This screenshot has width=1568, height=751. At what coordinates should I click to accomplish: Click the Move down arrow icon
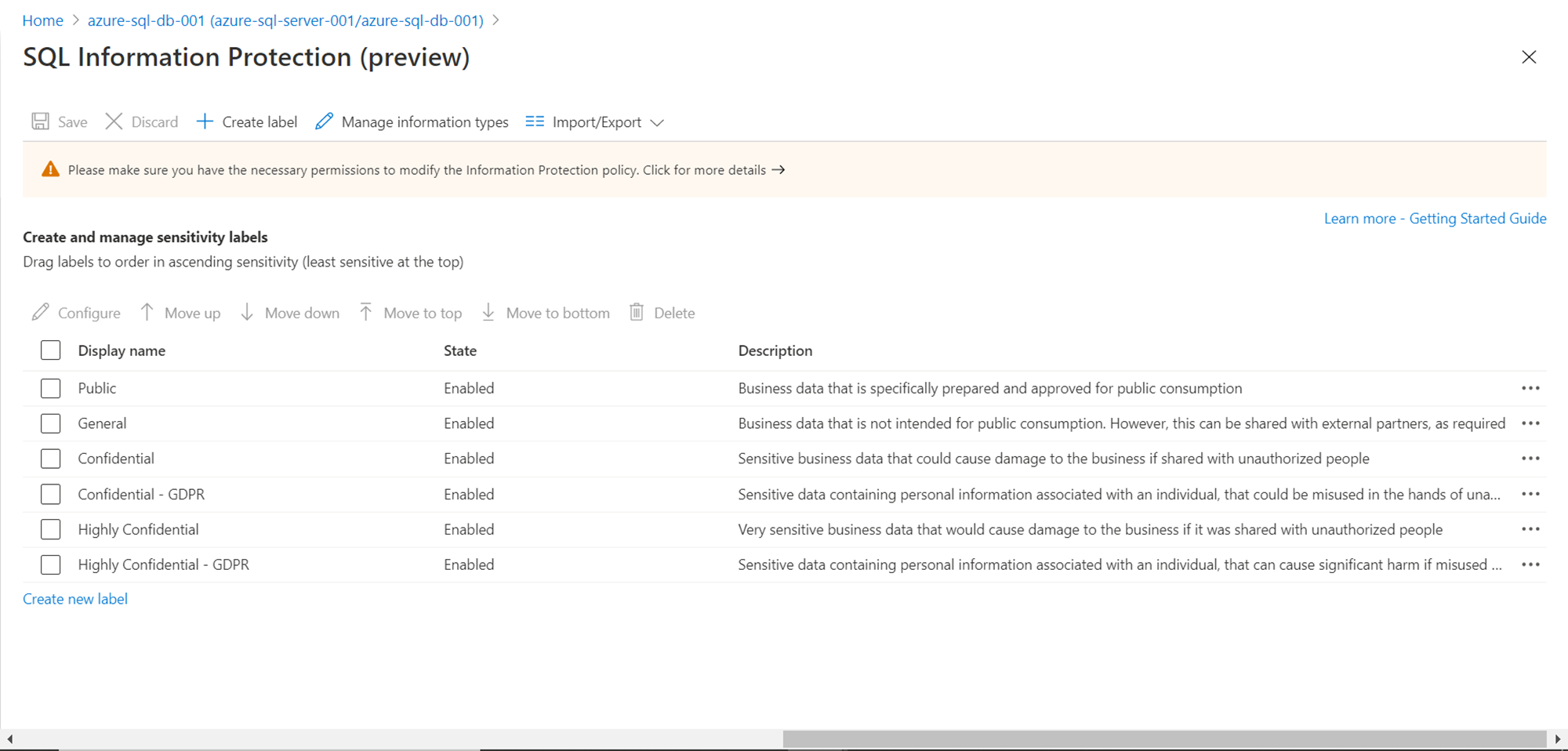[x=247, y=313]
